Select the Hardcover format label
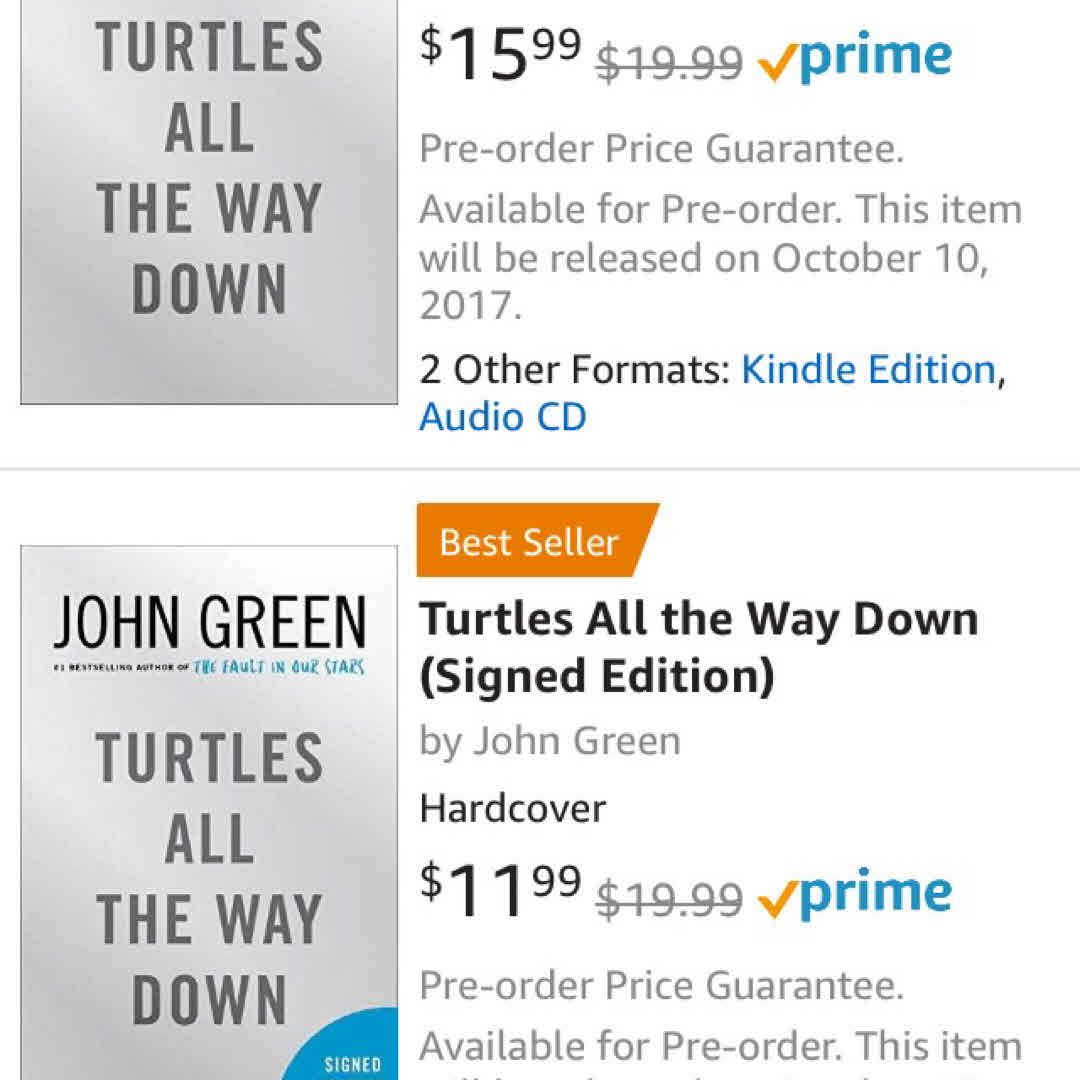 (513, 808)
